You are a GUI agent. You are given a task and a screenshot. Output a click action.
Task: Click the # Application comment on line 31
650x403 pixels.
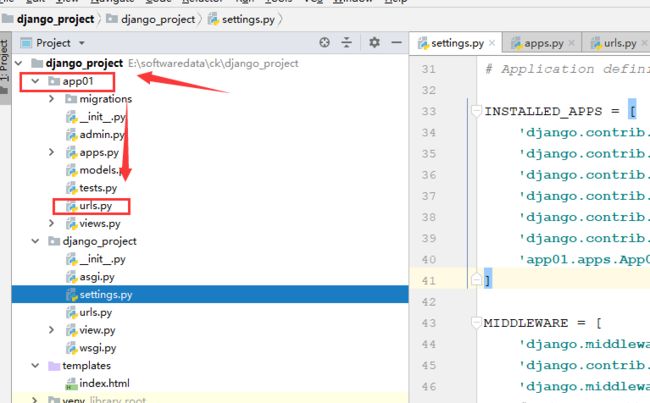pyautogui.click(x=567, y=69)
